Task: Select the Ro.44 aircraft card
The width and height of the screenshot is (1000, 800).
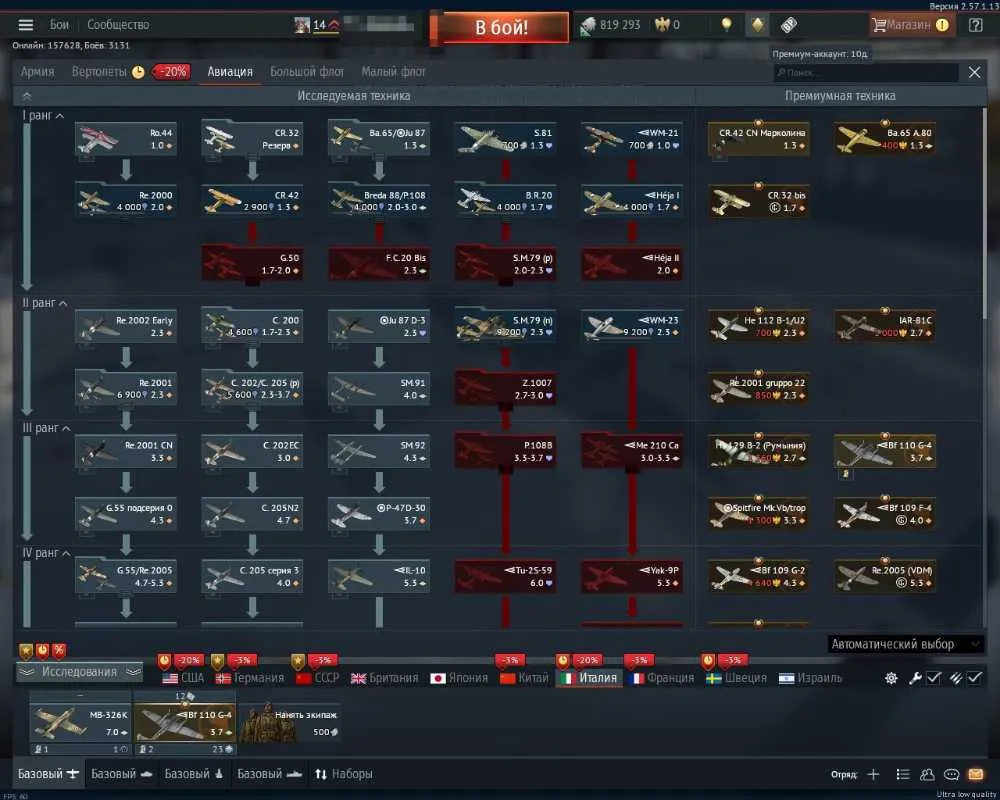Action: pyautogui.click(x=126, y=138)
